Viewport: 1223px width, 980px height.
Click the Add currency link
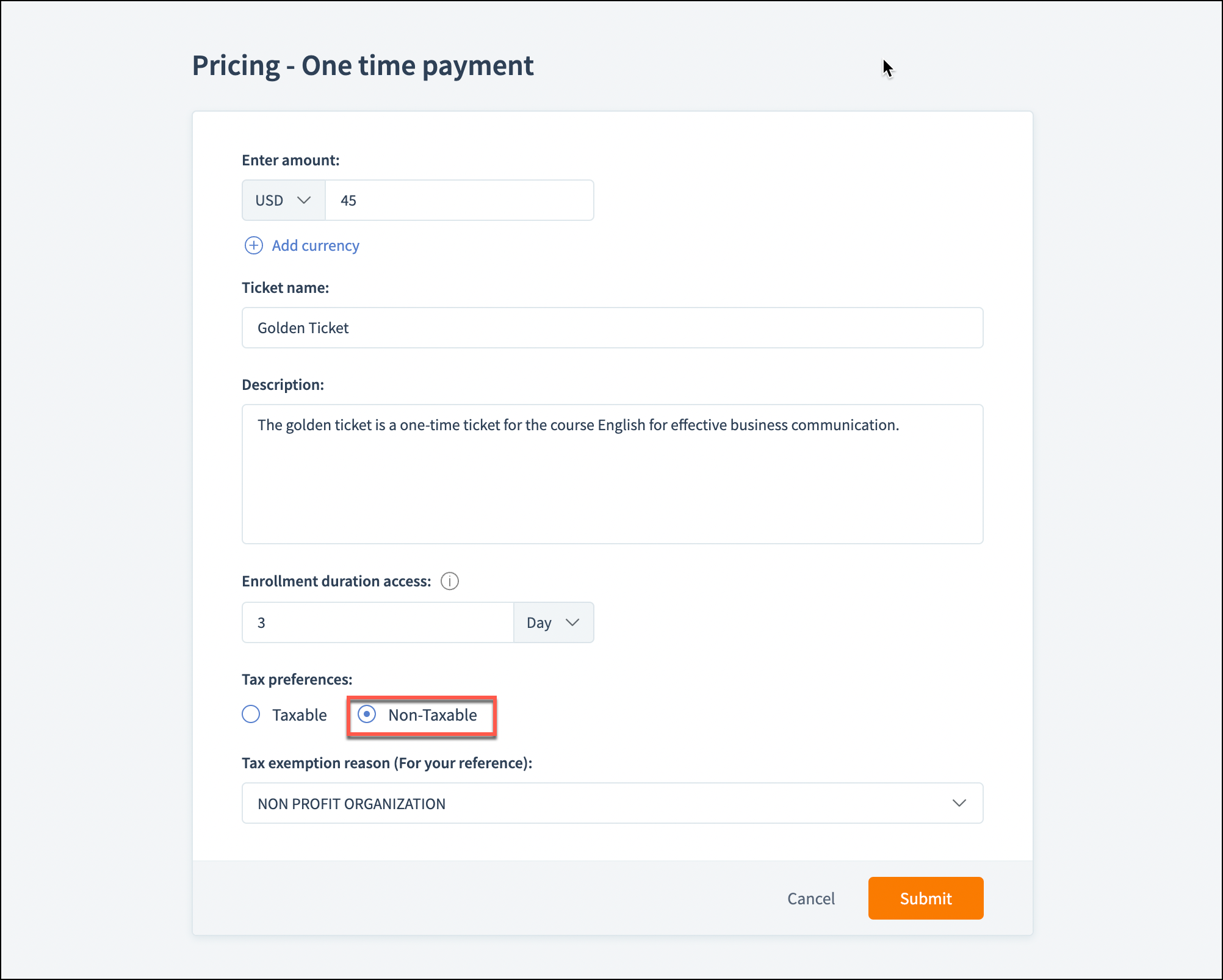point(316,245)
